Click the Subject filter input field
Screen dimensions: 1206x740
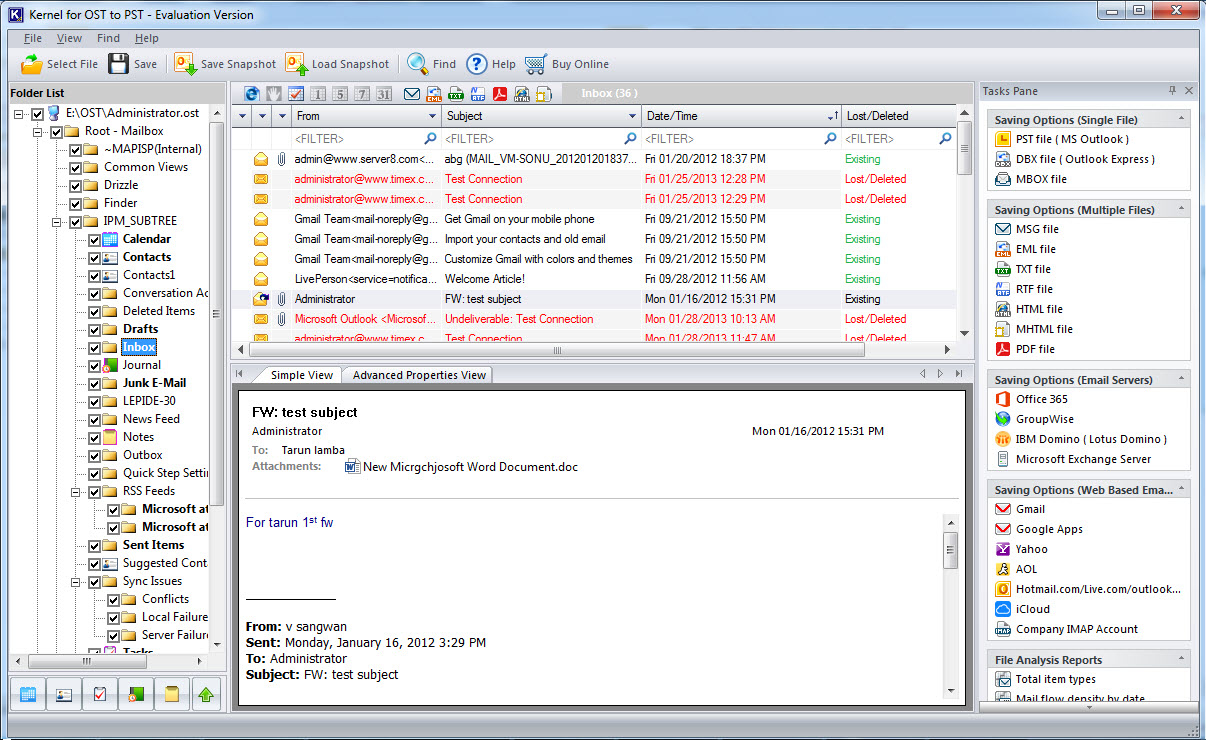(x=533, y=139)
